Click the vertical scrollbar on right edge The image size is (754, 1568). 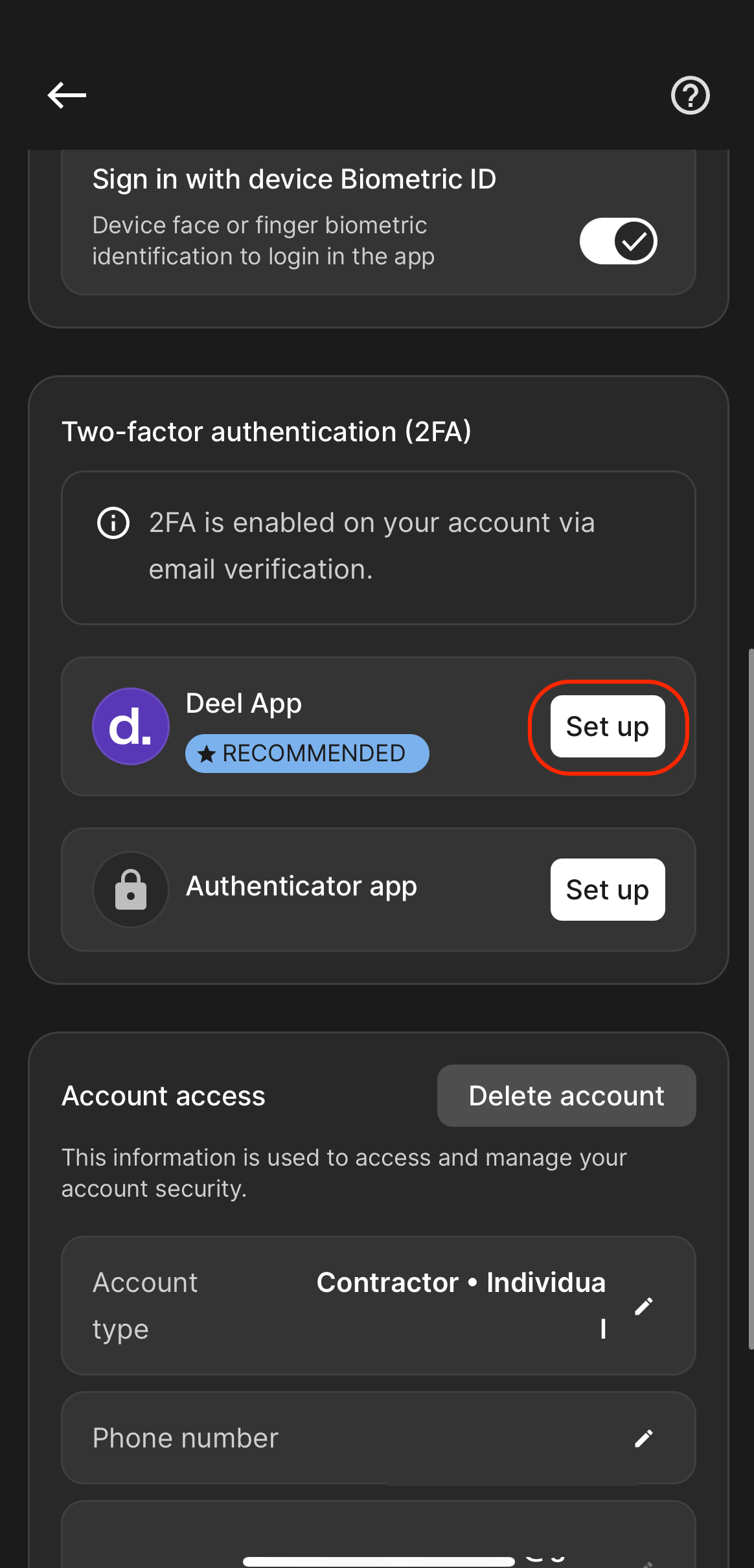tap(751, 998)
